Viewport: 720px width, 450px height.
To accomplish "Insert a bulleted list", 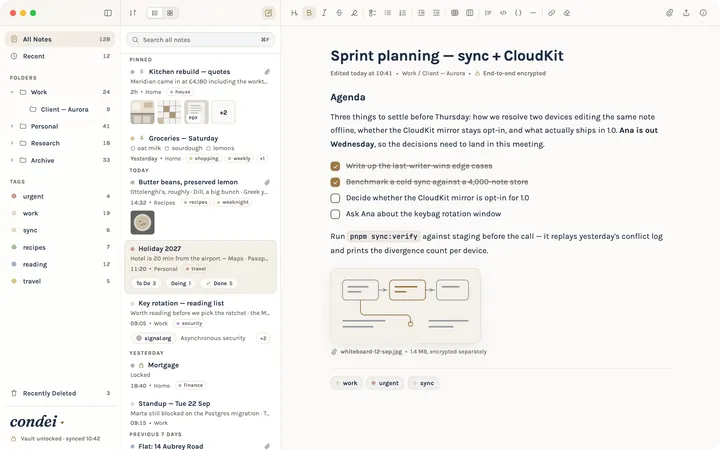I will 388,13.
